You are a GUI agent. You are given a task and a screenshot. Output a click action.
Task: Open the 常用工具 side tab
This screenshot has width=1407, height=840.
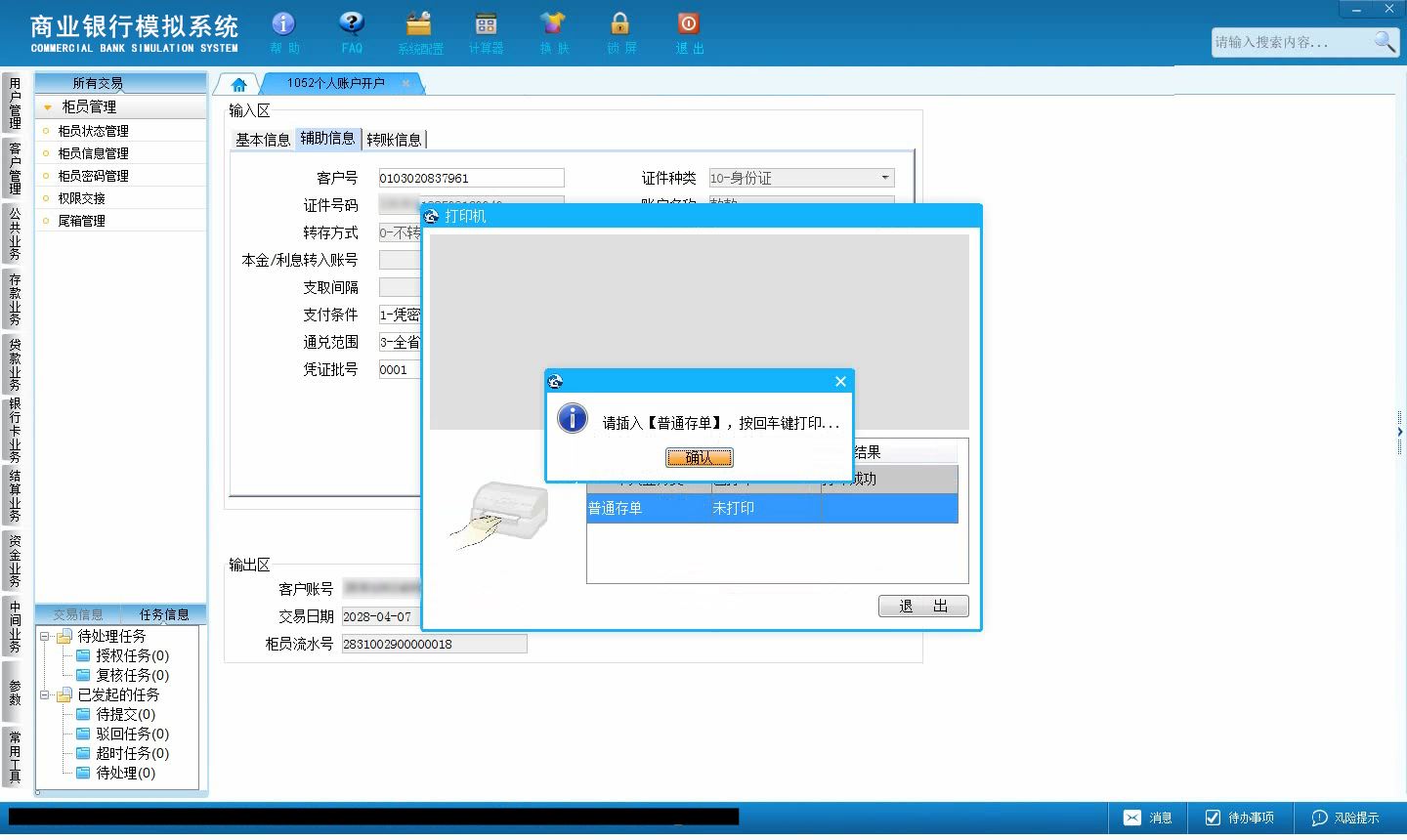[x=14, y=757]
